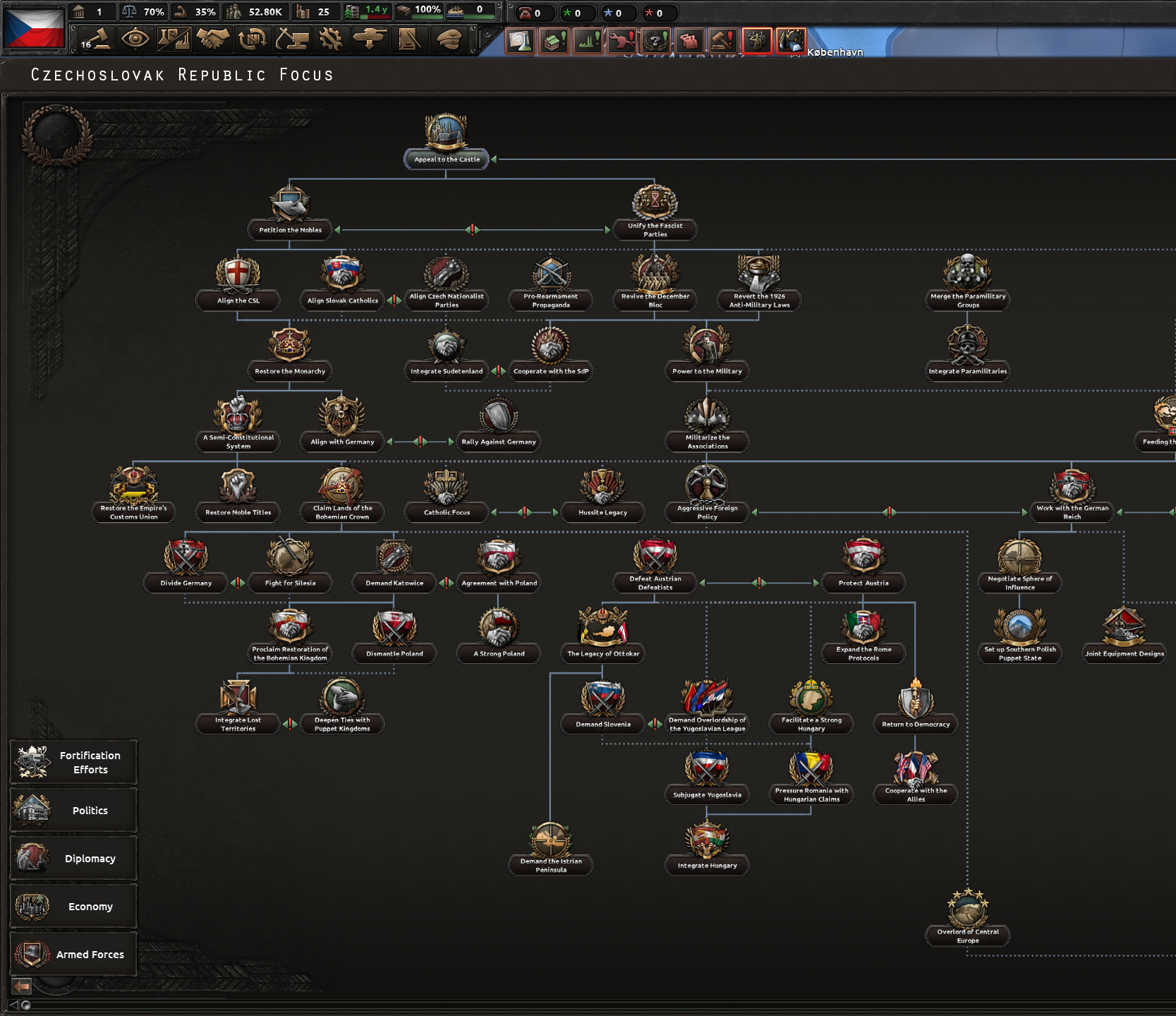Viewport: 1176px width, 1016px height.
Task: Open the Officer Corps cap icon
Action: point(449,39)
